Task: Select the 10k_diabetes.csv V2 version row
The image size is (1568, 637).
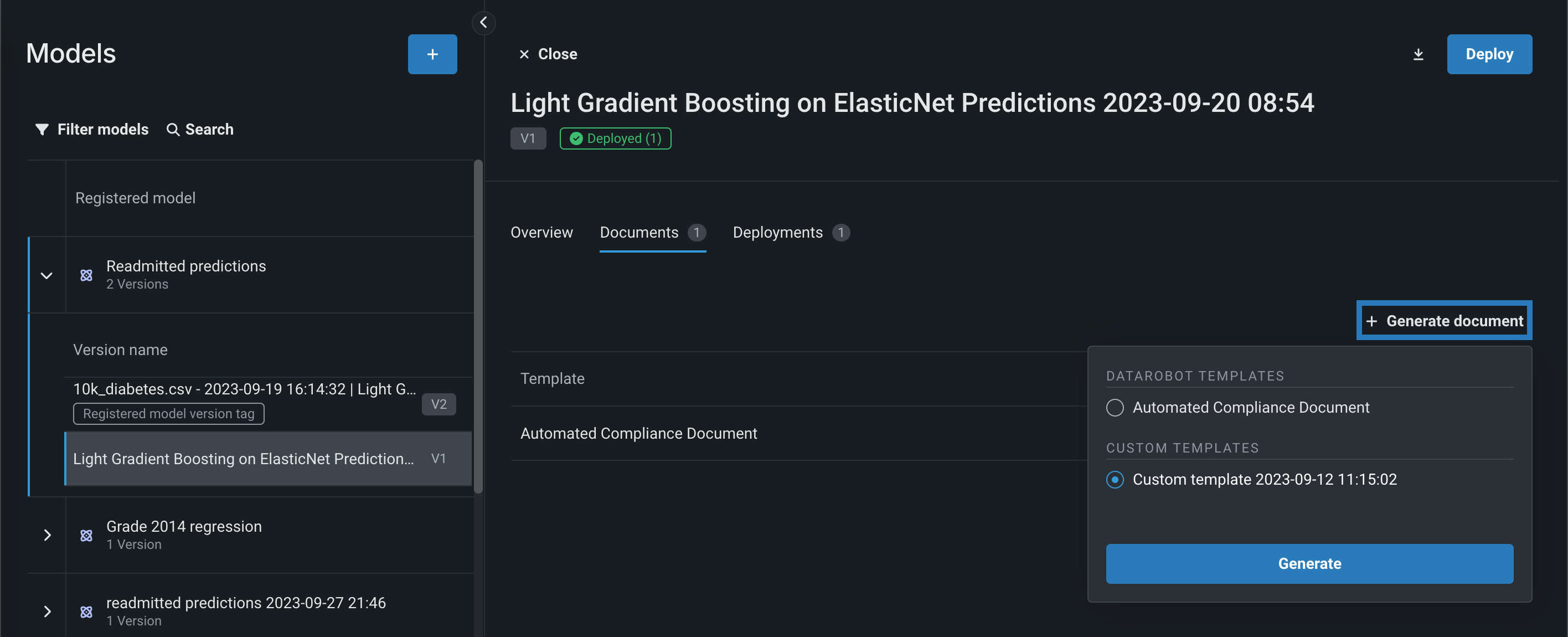Action: point(244,390)
